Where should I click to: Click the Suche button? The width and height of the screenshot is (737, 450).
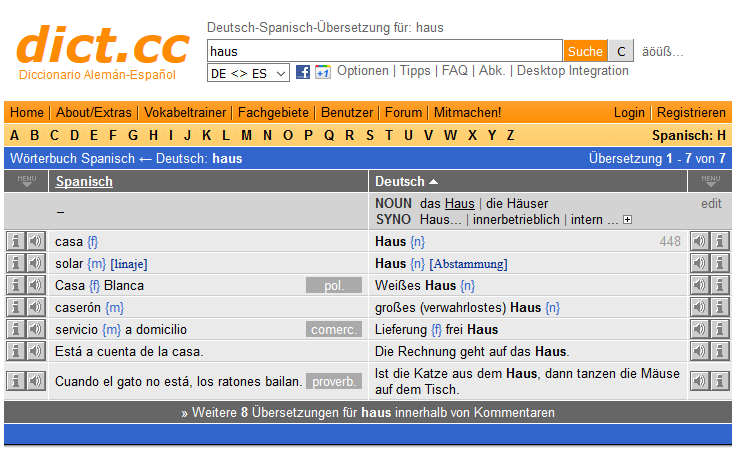click(585, 51)
